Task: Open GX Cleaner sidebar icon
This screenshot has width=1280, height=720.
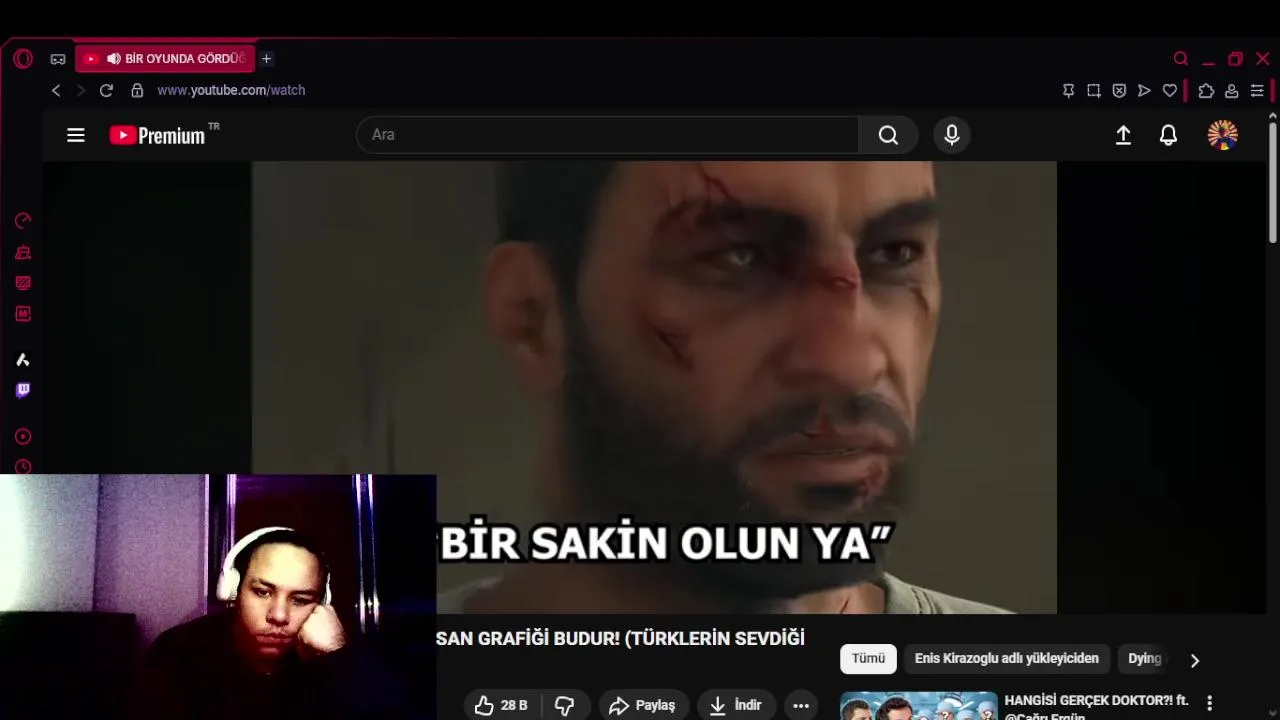Action: pyautogui.click(x=23, y=252)
